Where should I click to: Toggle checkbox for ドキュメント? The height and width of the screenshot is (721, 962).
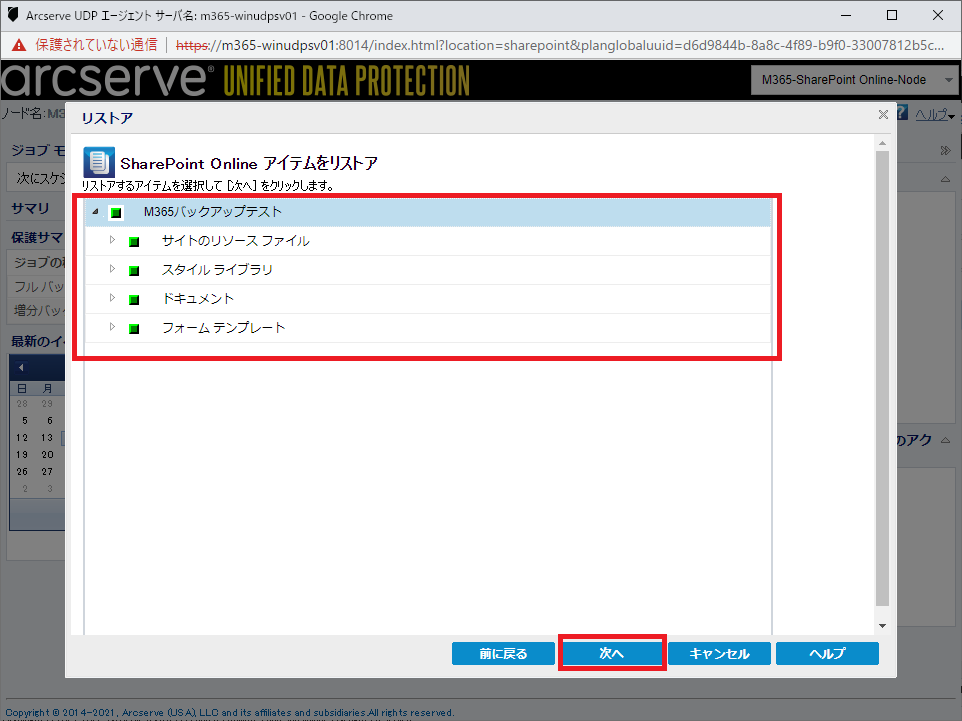134,299
